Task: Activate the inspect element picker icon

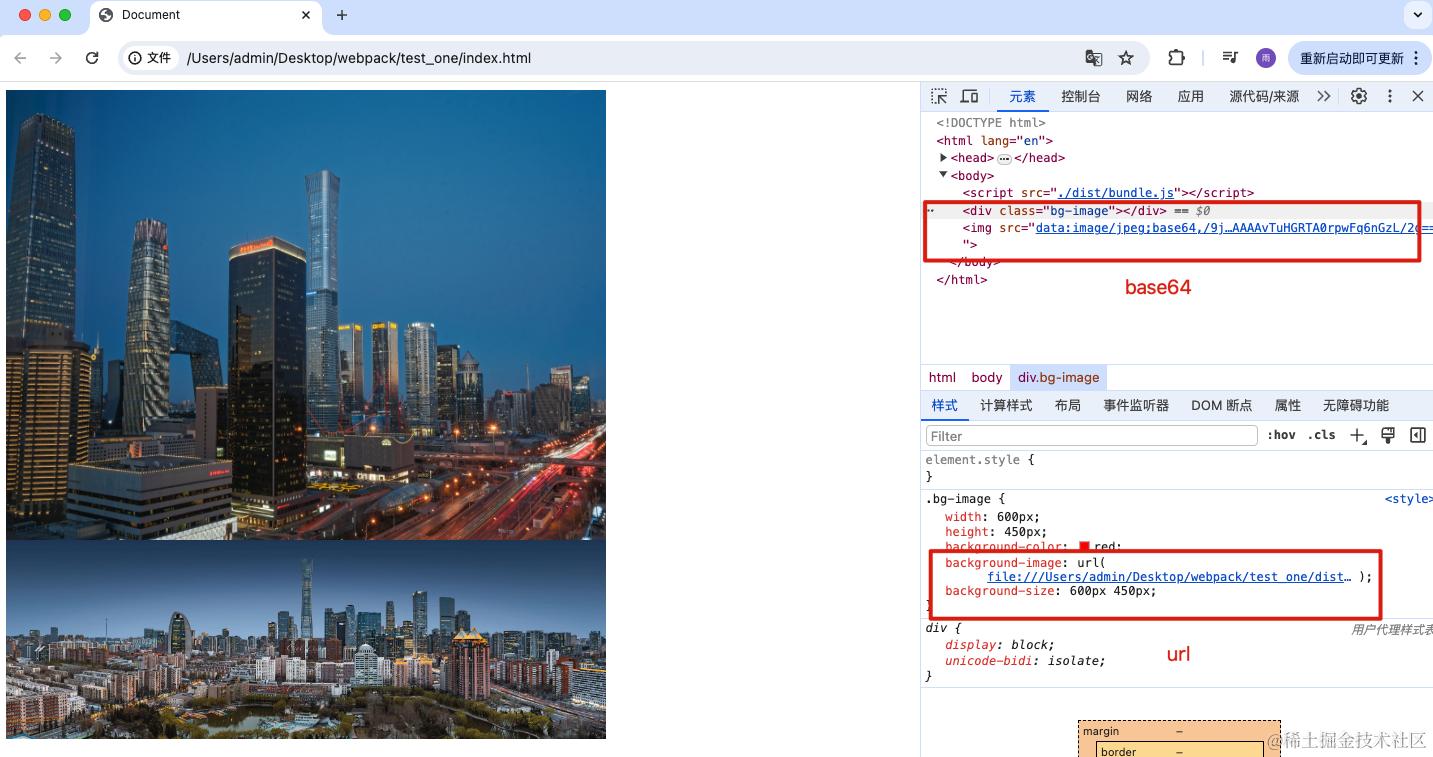Action: point(939,96)
